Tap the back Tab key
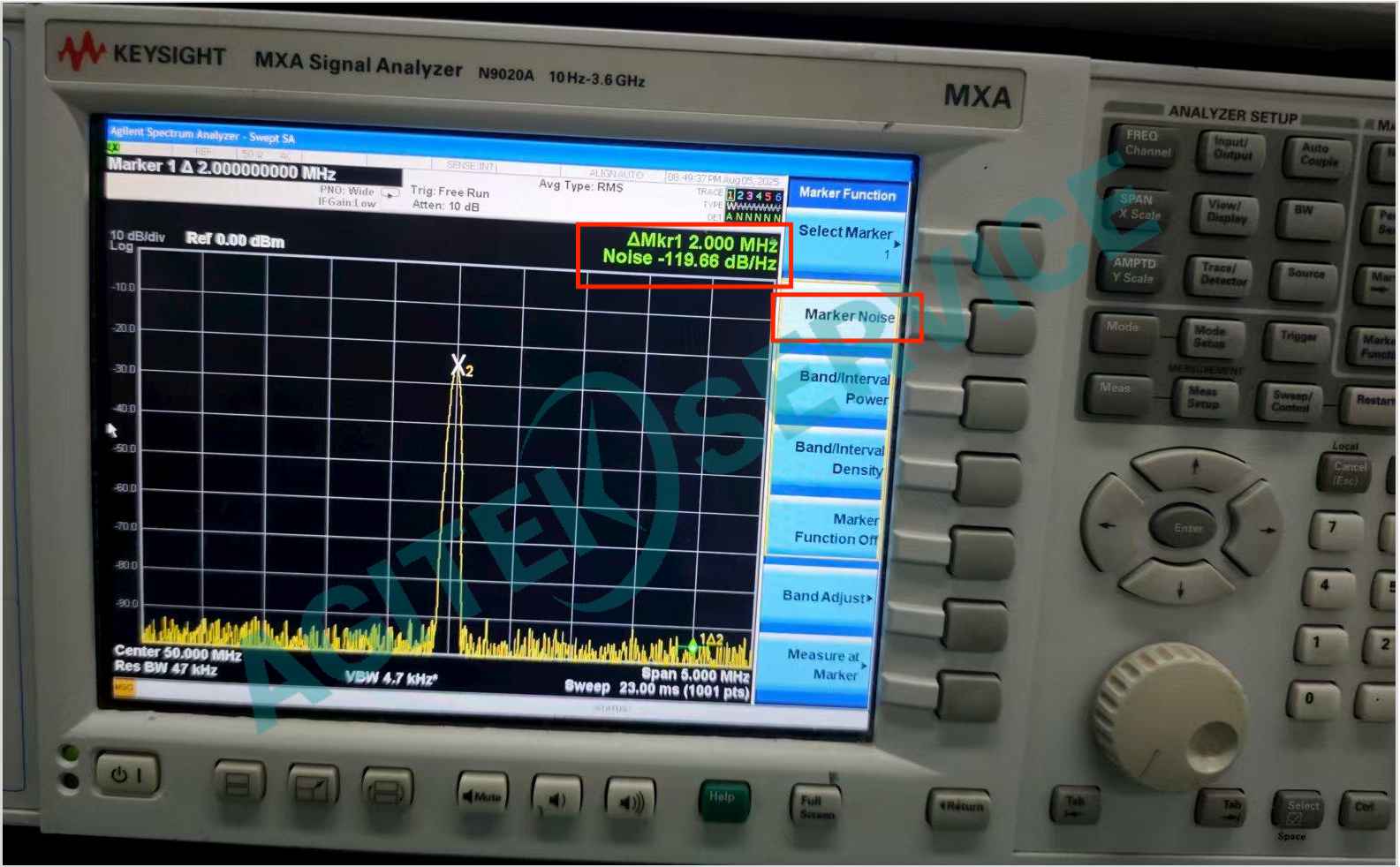This screenshot has width=1400, height=867. tap(1075, 805)
